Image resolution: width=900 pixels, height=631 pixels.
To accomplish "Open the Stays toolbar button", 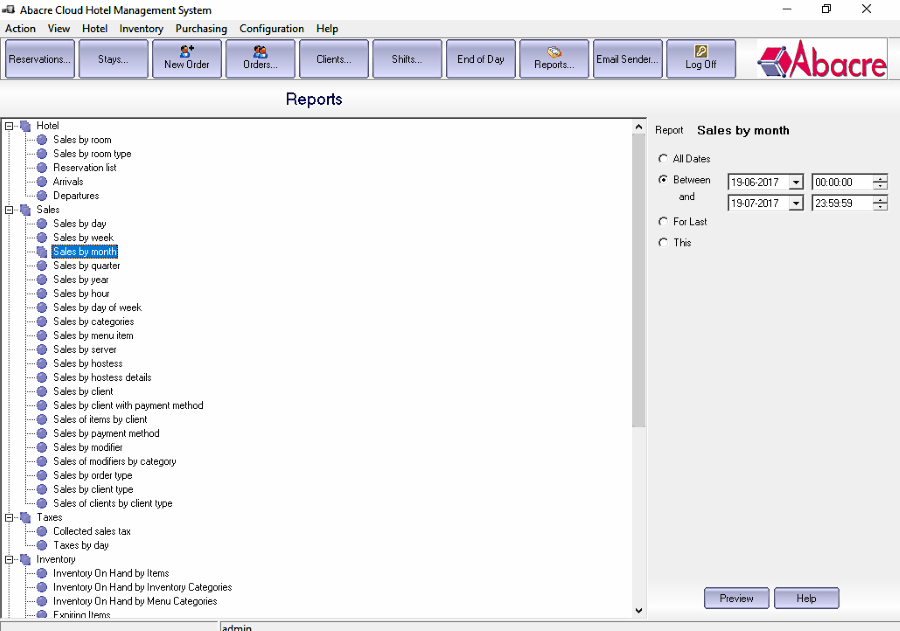I will pos(113,59).
